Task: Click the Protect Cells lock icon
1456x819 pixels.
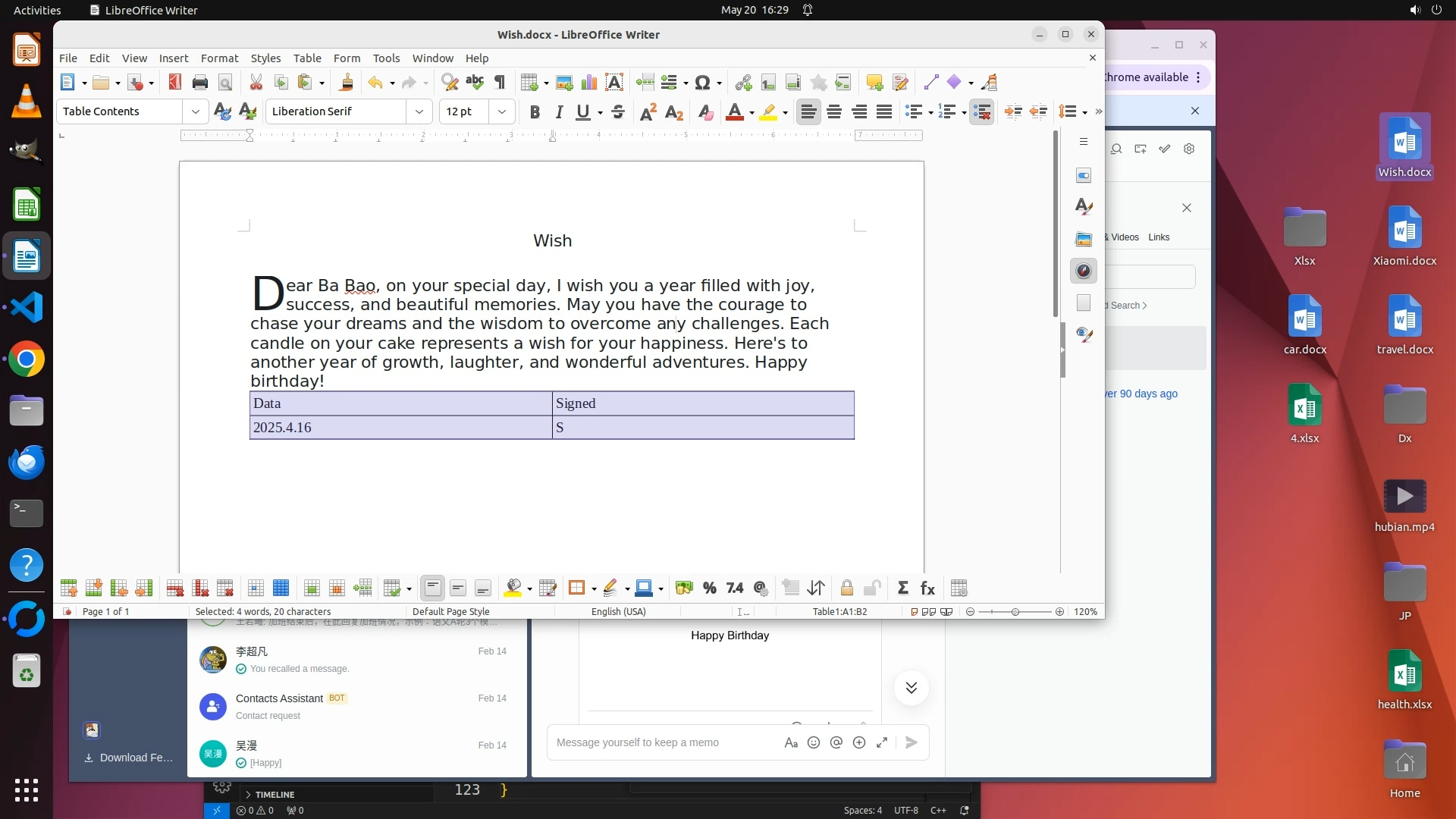Action: tap(847, 588)
